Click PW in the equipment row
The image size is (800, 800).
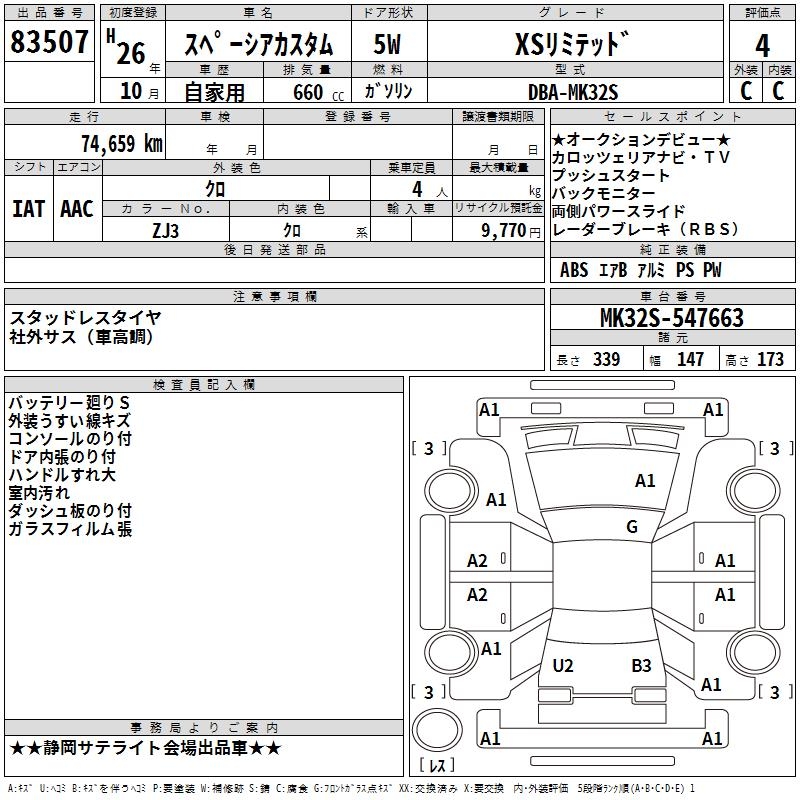pyautogui.click(x=712, y=269)
